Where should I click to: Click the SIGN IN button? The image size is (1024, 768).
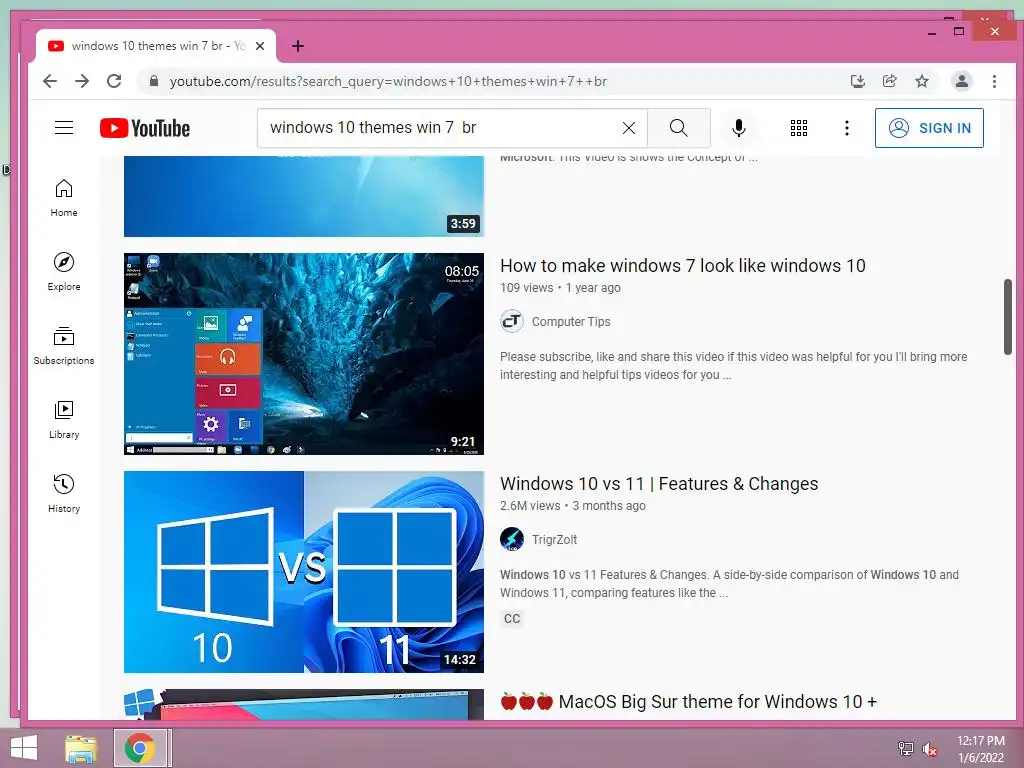pos(929,128)
